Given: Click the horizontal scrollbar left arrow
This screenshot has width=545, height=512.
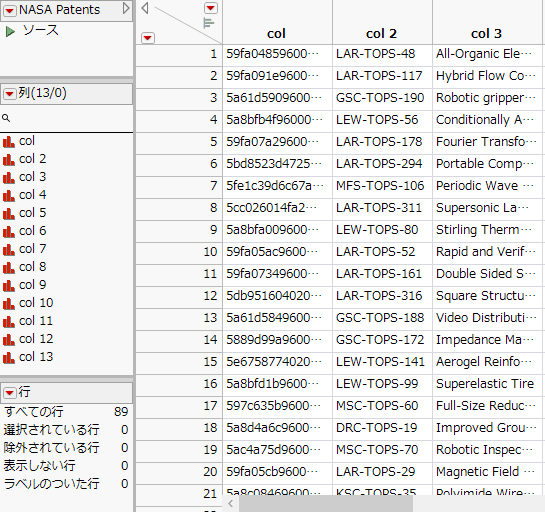Looking at the screenshot, I should click(230, 503).
